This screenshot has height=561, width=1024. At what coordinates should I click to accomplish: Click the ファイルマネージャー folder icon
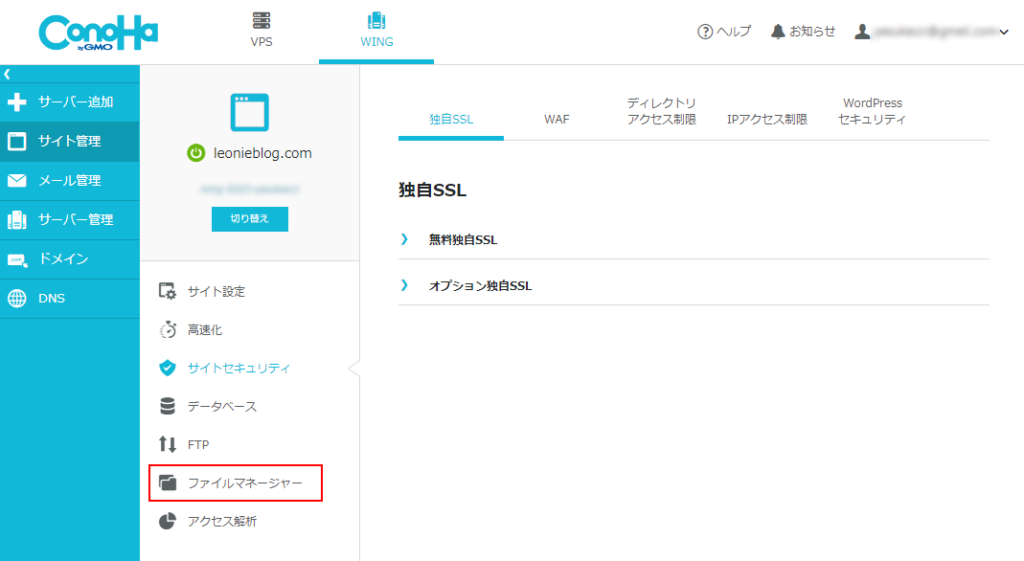pyautogui.click(x=168, y=483)
